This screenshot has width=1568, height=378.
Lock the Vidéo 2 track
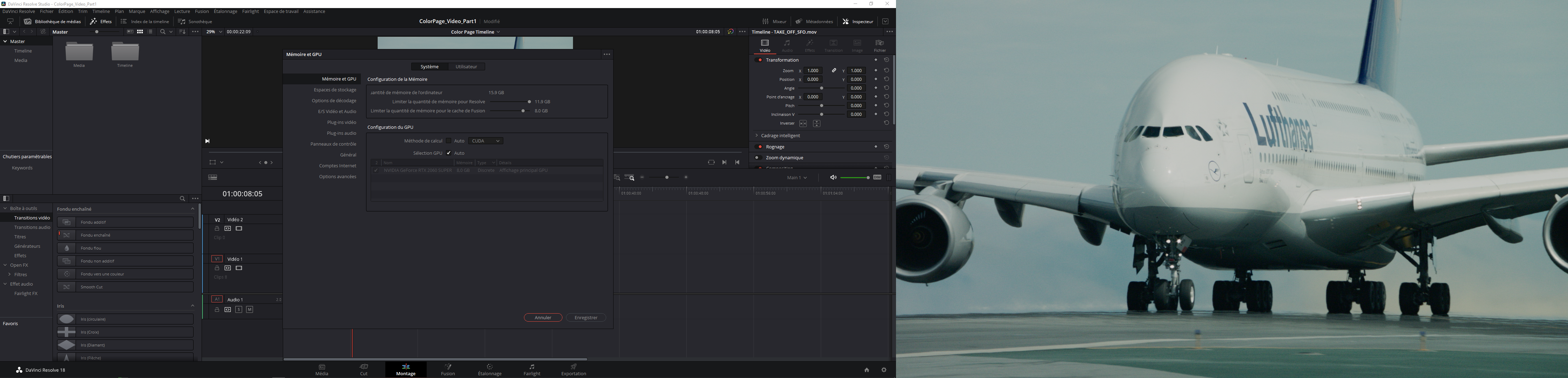click(217, 229)
